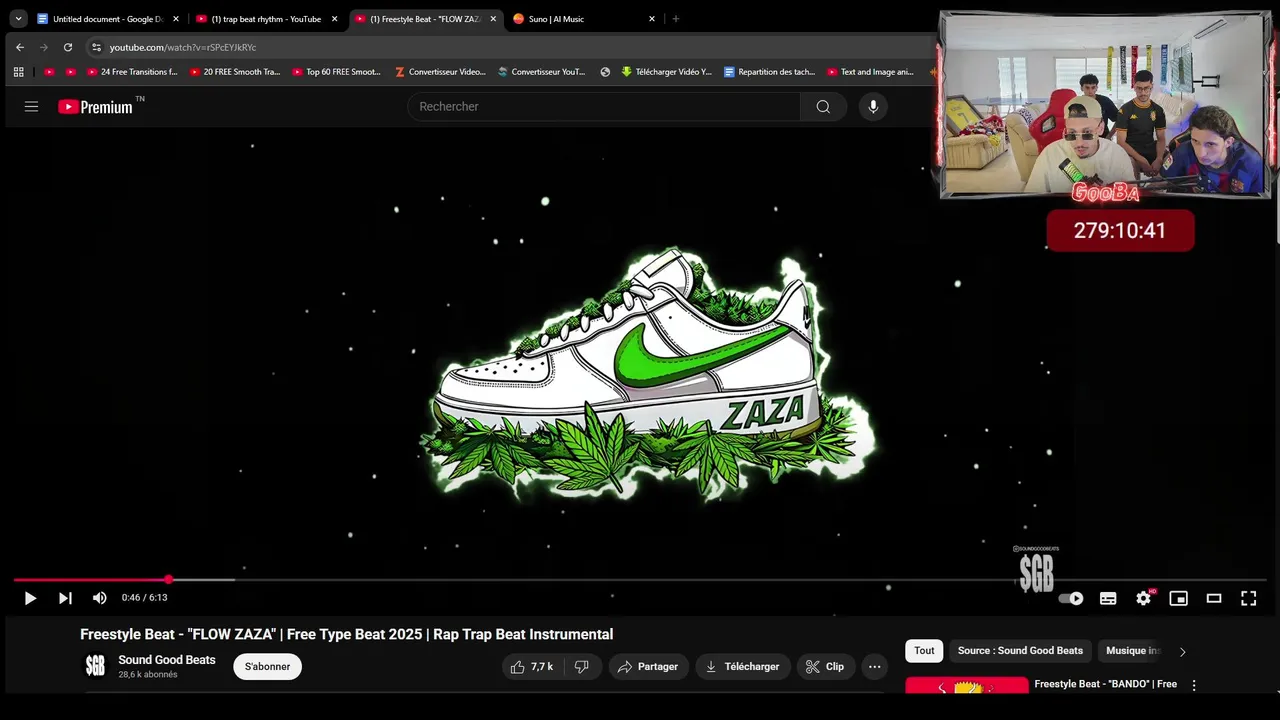The image size is (1280, 720).
Task: Click the video progress bar scrubber
Action: [x=169, y=579]
